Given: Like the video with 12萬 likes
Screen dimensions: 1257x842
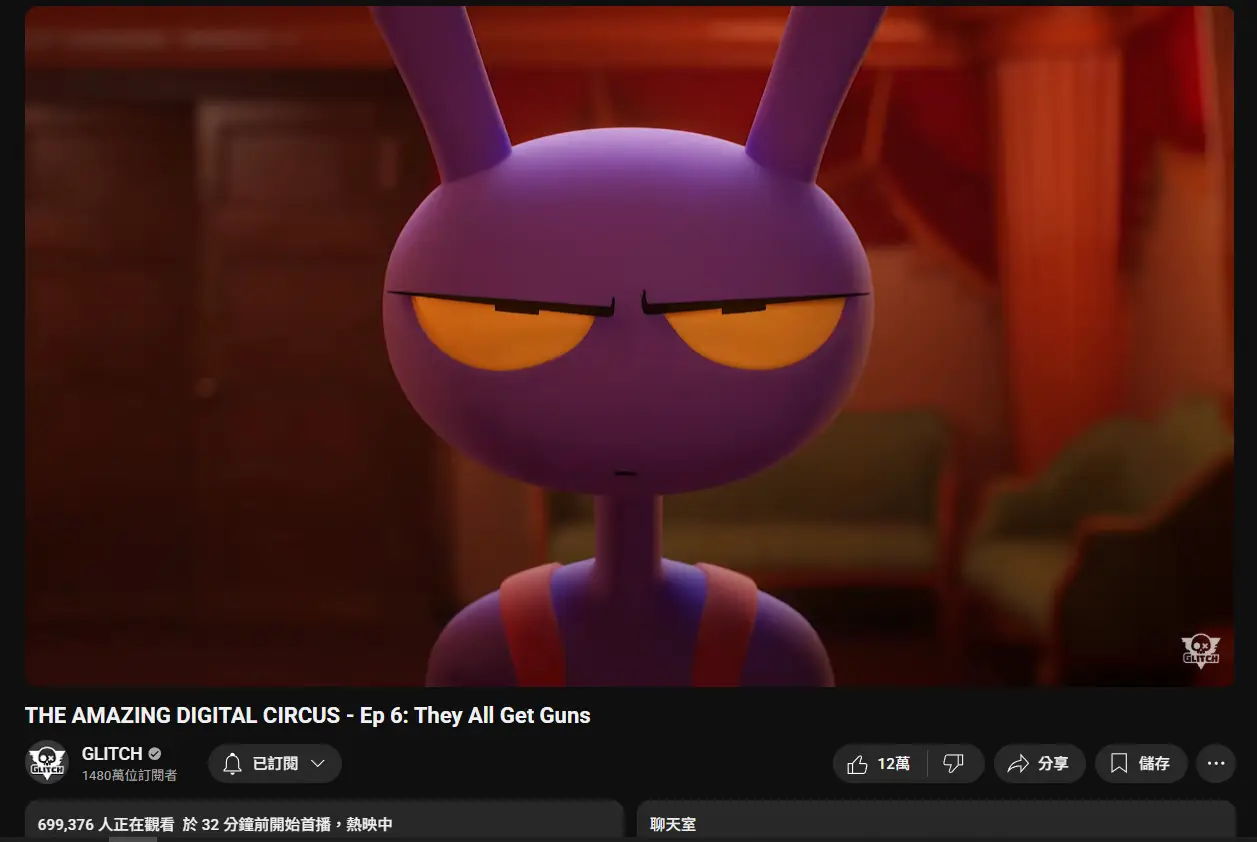Looking at the screenshot, I should [880, 764].
